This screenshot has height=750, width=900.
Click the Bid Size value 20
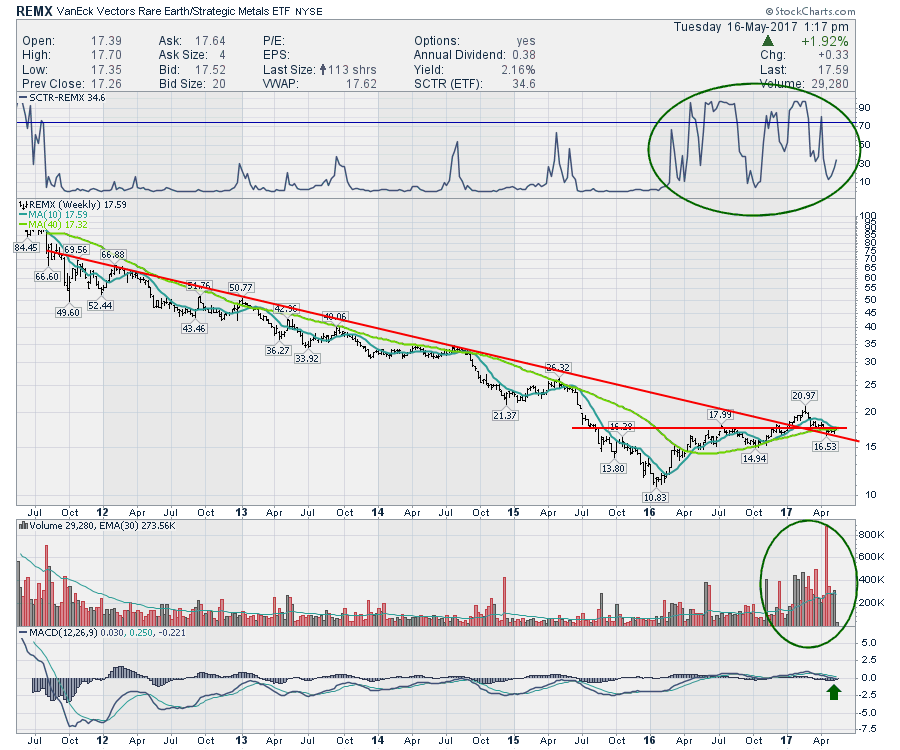218,84
